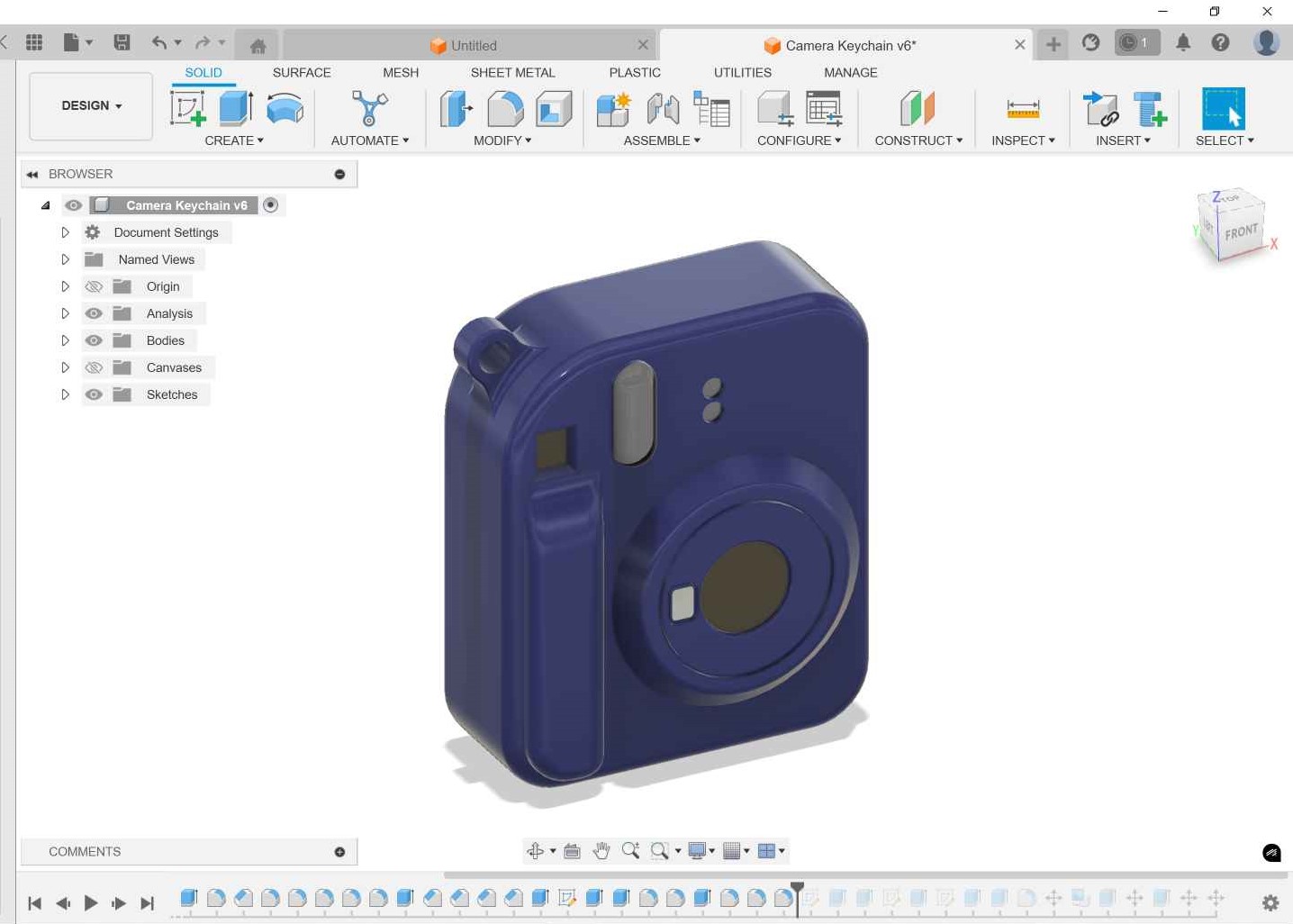Screen dimensions: 1293x924
Task: Toggle visibility of the Origin folder
Action: pyautogui.click(x=94, y=286)
